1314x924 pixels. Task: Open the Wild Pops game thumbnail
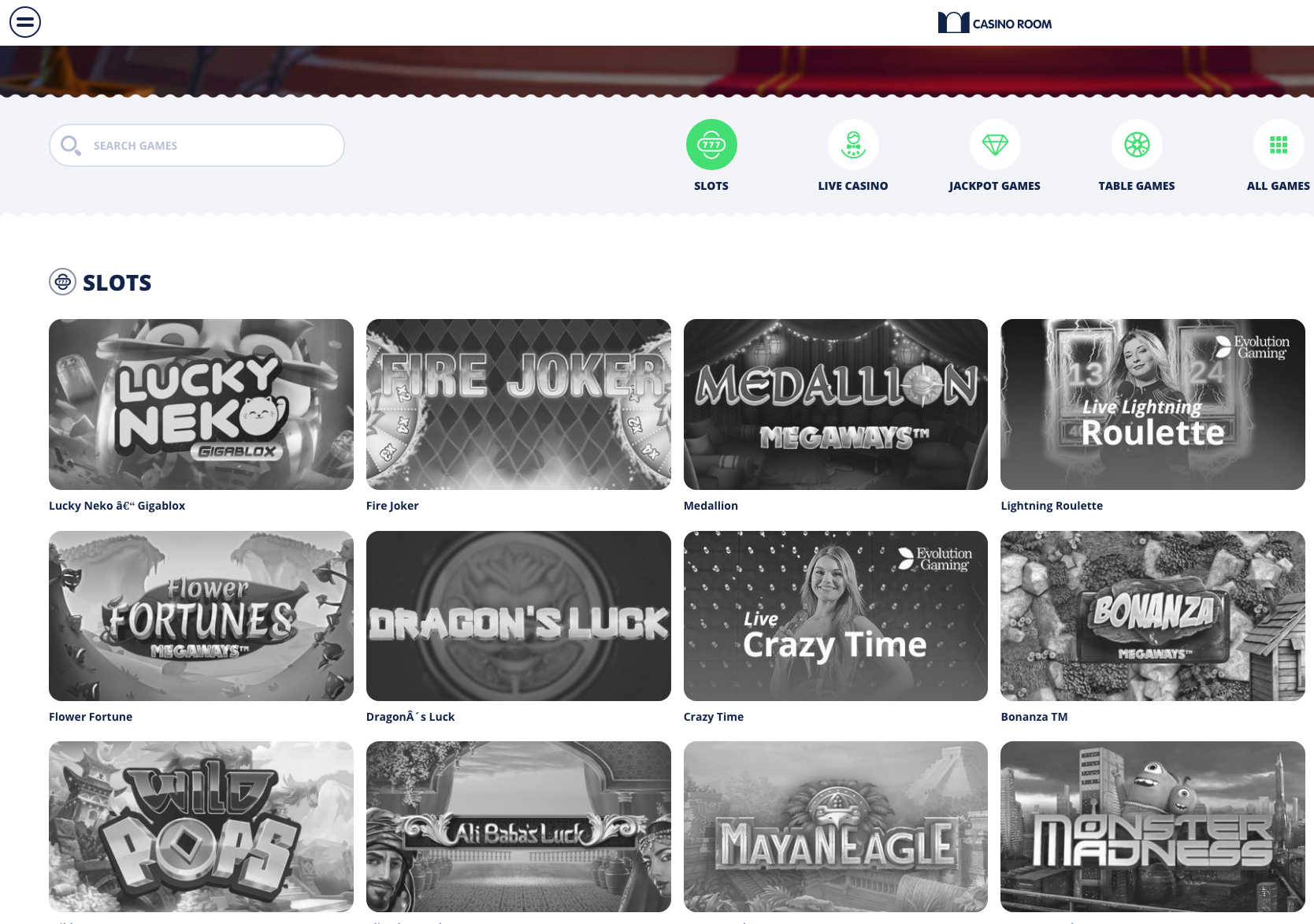pyautogui.click(x=201, y=826)
